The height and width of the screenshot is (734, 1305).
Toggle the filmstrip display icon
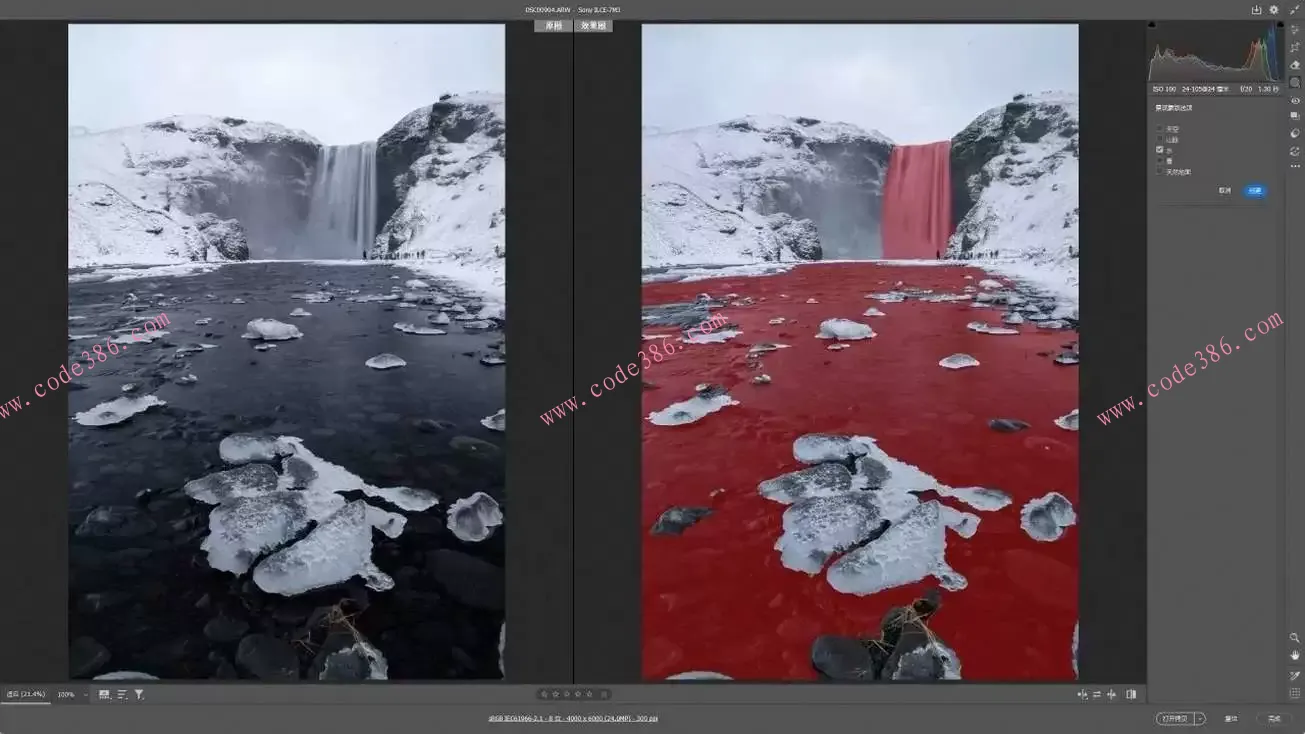(105, 694)
